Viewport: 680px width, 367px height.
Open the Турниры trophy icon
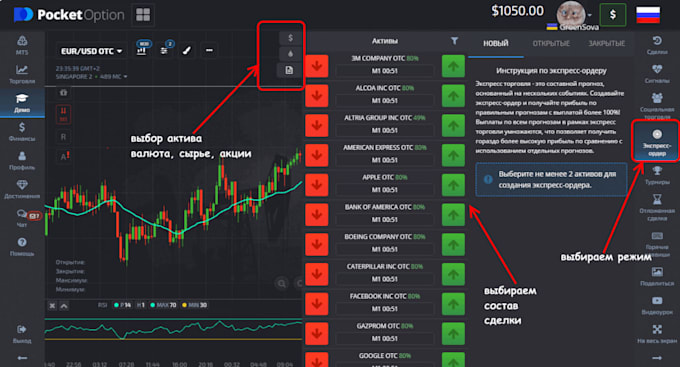(657, 175)
